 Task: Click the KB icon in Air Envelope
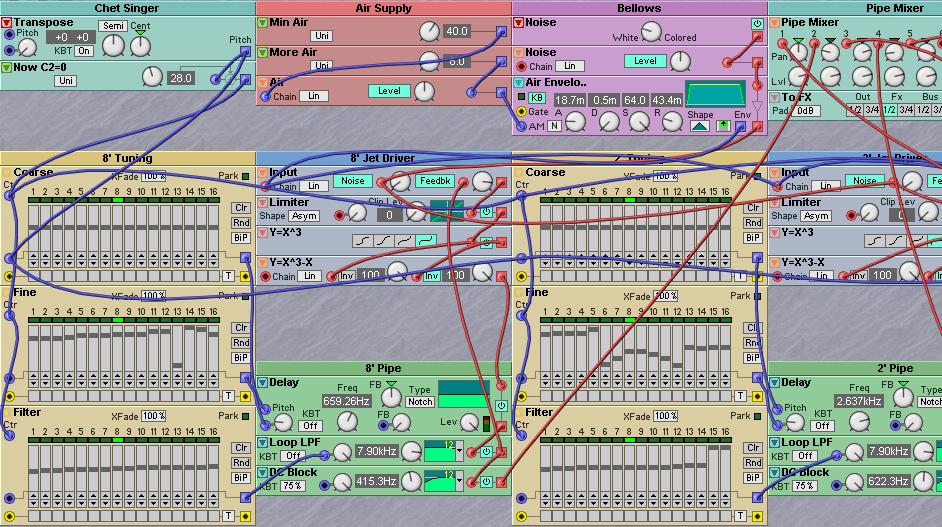pos(538,98)
